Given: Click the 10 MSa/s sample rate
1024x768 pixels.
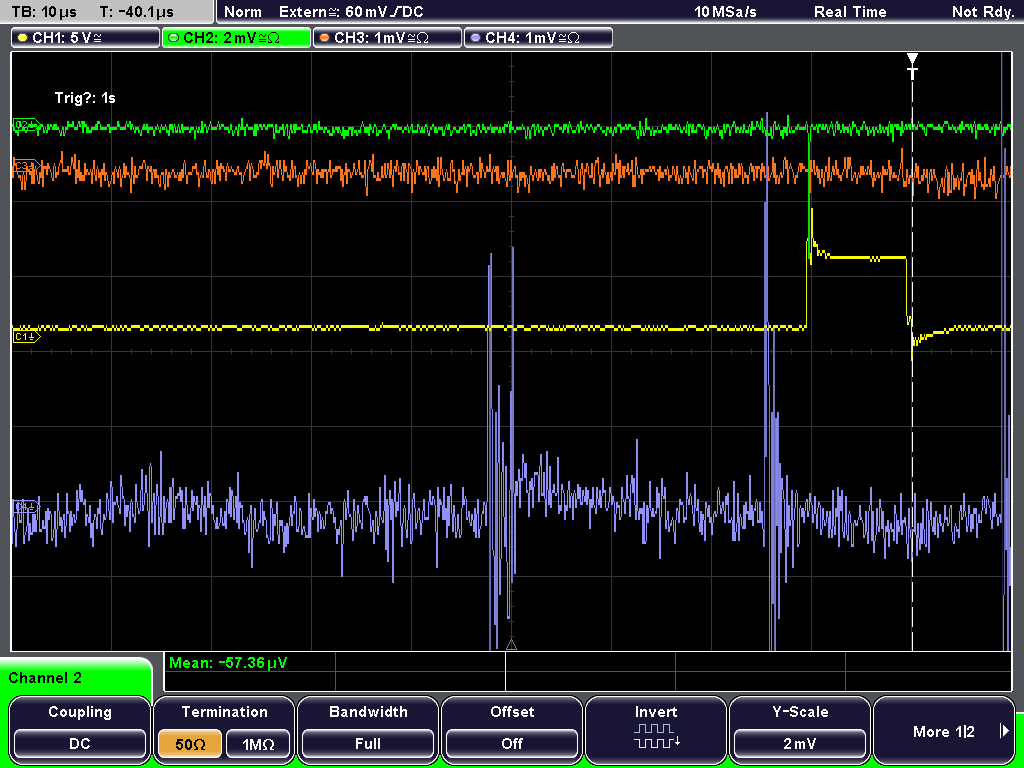Looking at the screenshot, I should pos(725,12).
